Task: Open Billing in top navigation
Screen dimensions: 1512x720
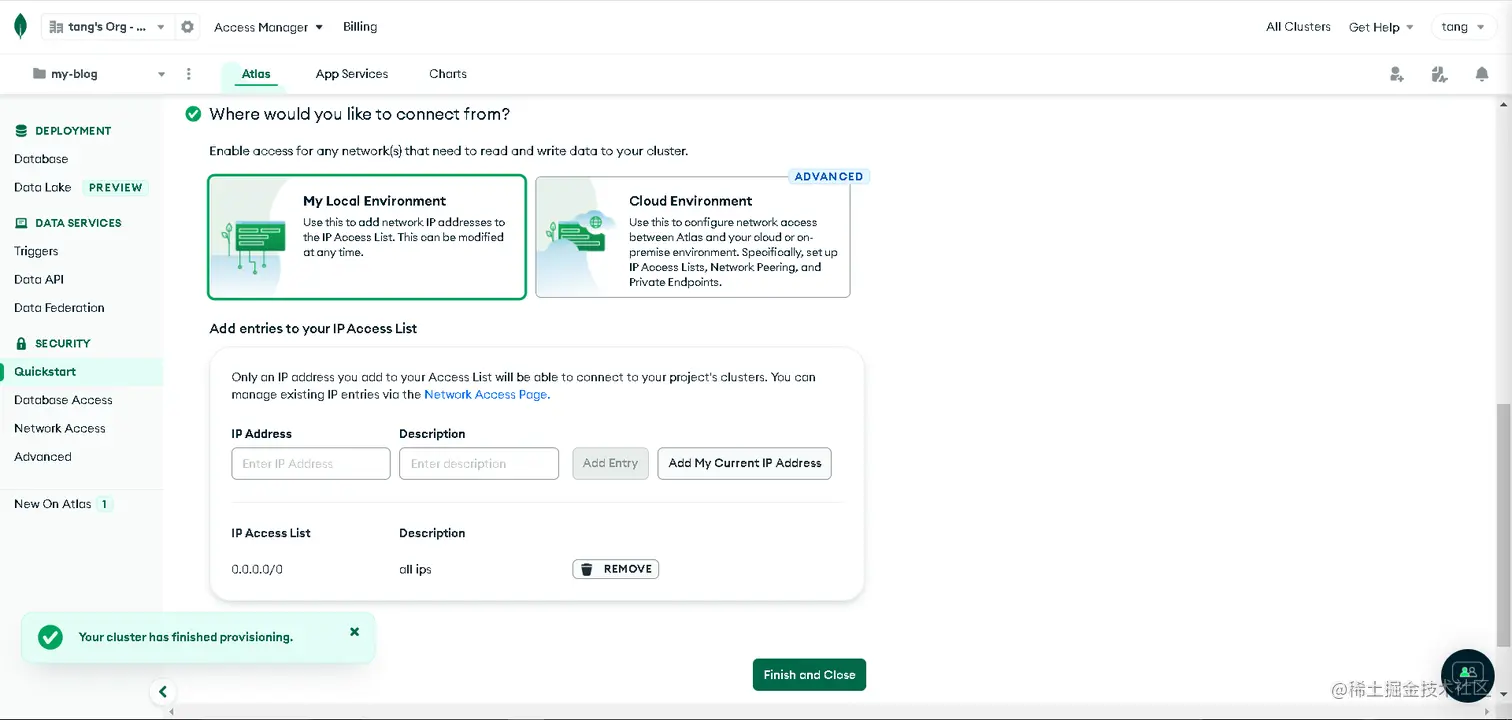Action: pos(360,27)
